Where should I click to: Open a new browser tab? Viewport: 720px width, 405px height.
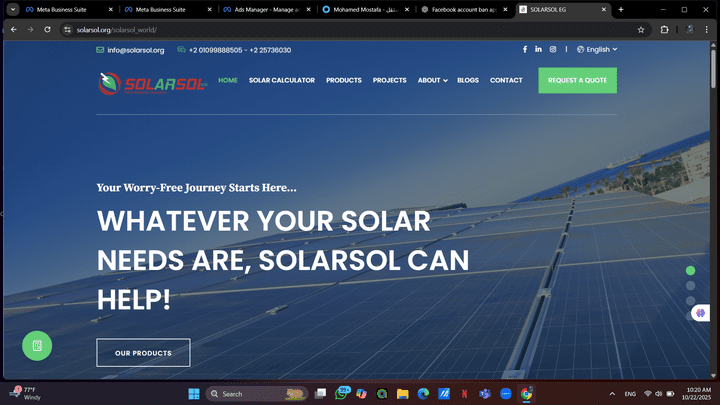pyautogui.click(x=621, y=9)
